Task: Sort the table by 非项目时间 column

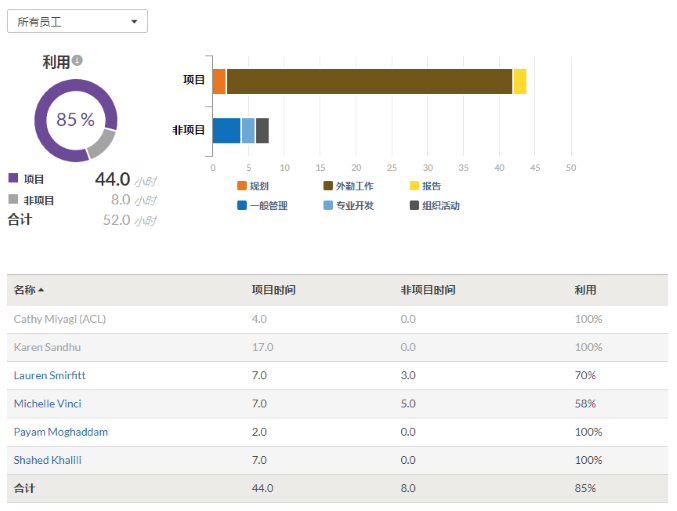Action: click(428, 290)
